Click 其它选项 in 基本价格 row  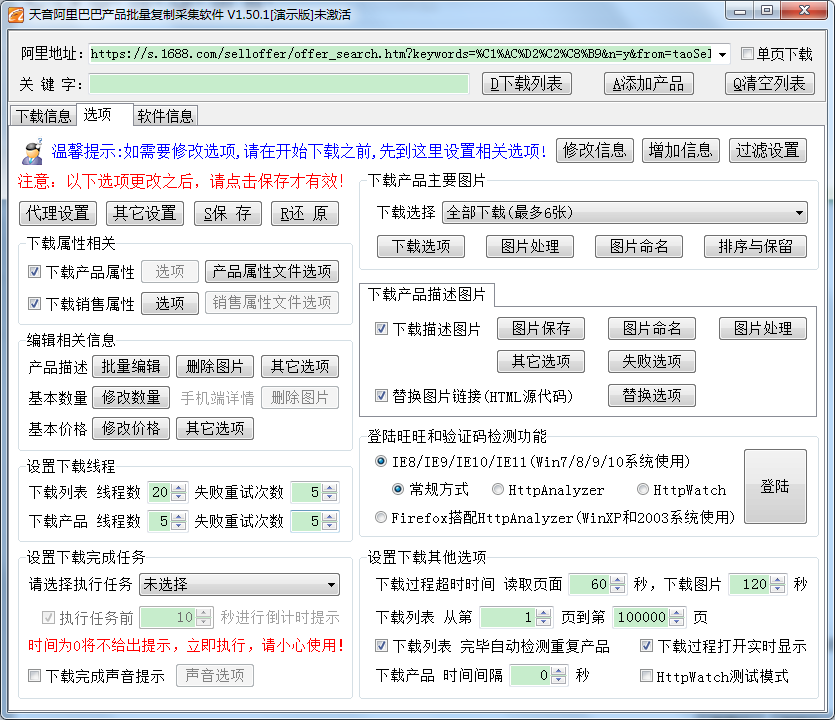(215, 428)
